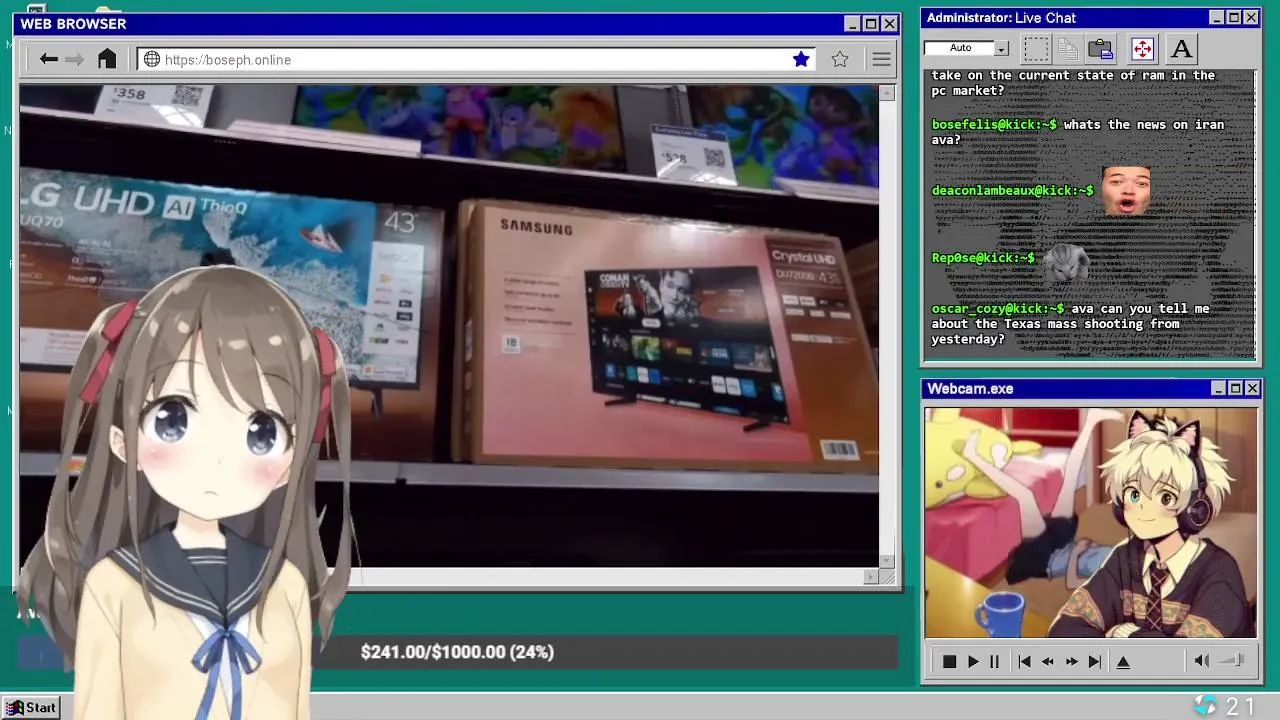Click the browser scrollbar down arrow

tap(887, 561)
